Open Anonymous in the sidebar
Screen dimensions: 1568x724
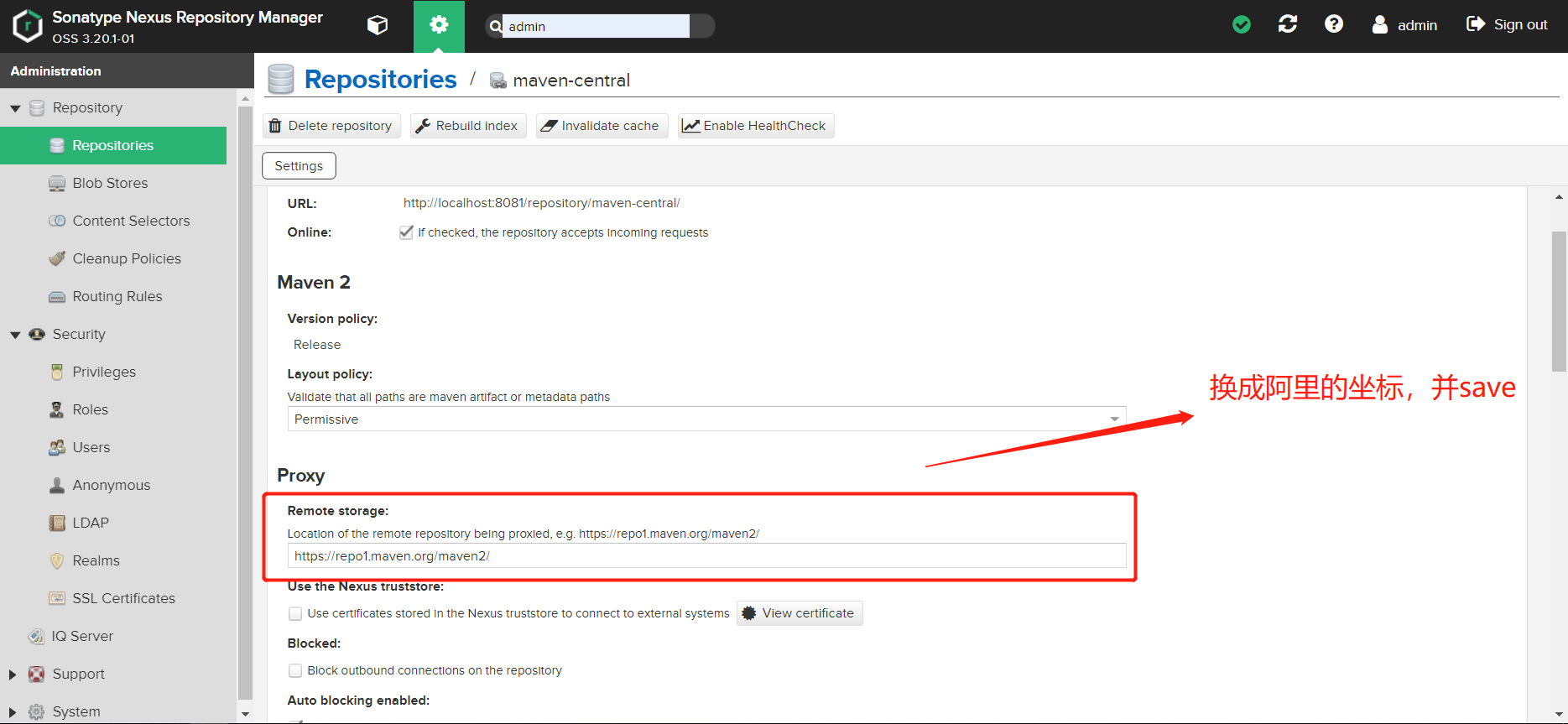pos(112,485)
